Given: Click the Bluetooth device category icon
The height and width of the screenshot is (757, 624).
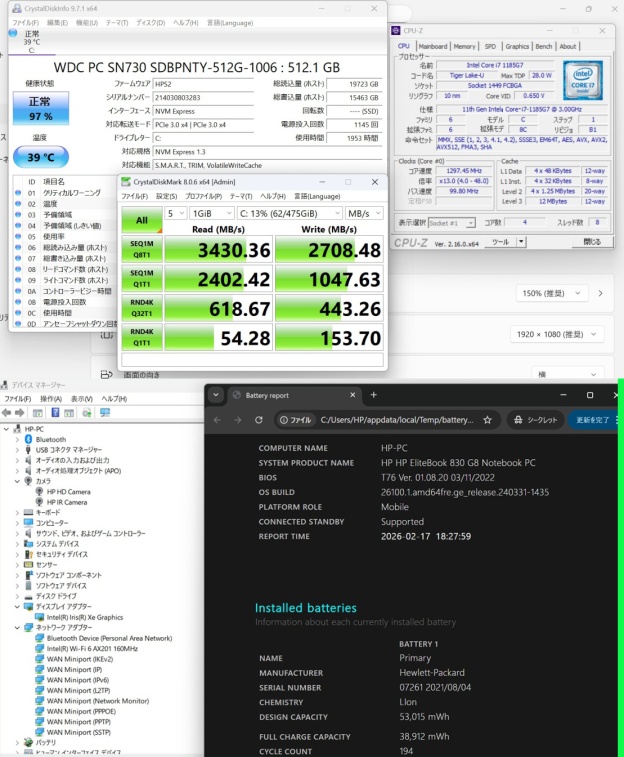Looking at the screenshot, I should 28,439.
